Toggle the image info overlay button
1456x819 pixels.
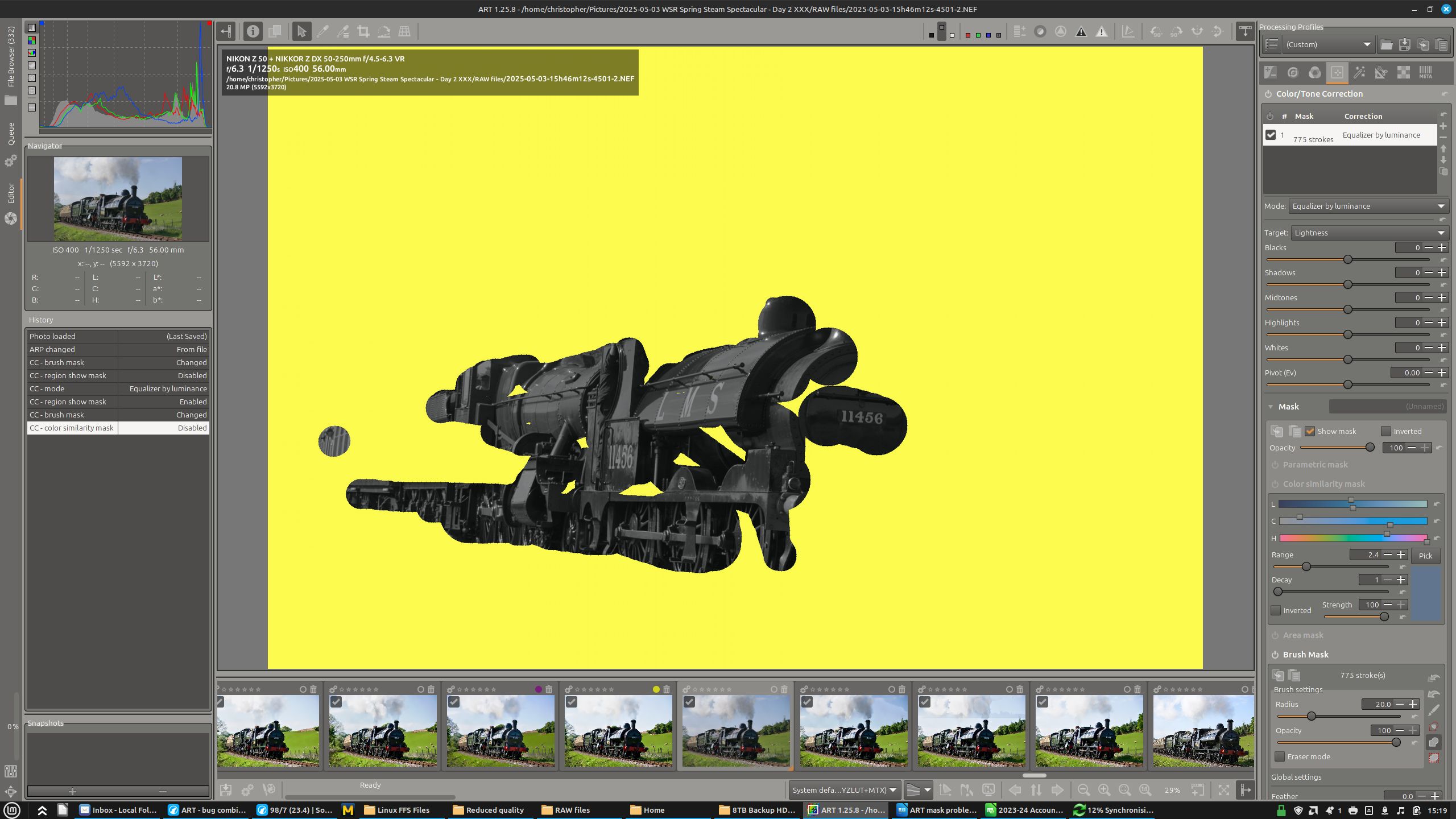pyautogui.click(x=253, y=31)
